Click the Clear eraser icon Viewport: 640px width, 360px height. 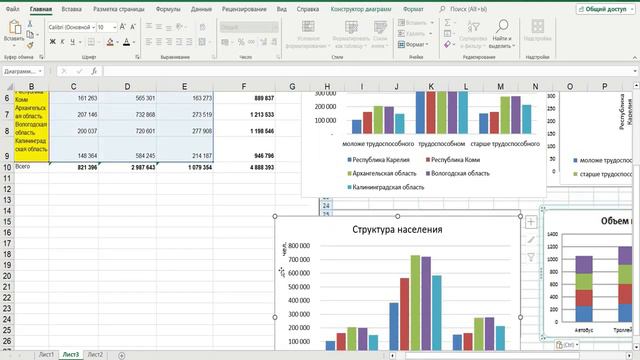click(448, 44)
